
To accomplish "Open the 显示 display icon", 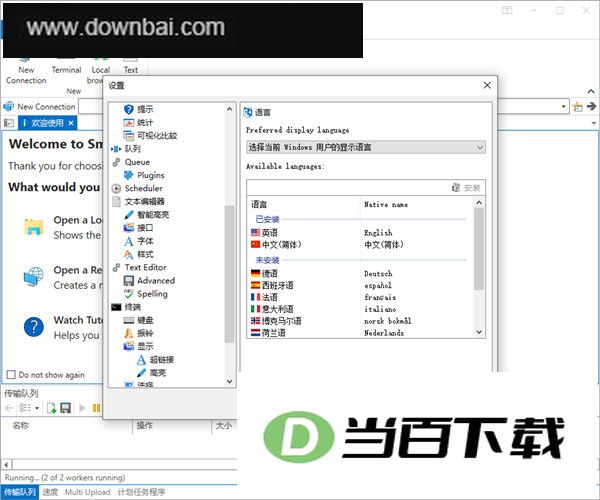I will [x=128, y=346].
